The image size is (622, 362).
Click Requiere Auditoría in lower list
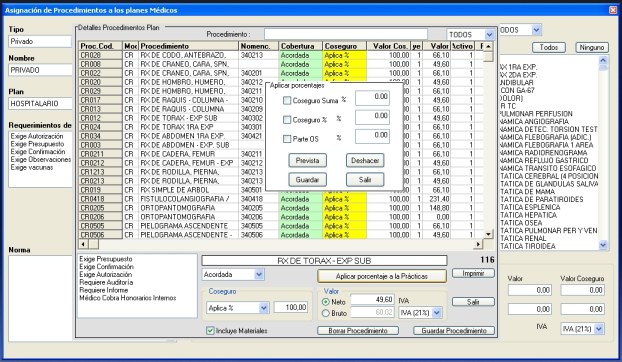106,282
